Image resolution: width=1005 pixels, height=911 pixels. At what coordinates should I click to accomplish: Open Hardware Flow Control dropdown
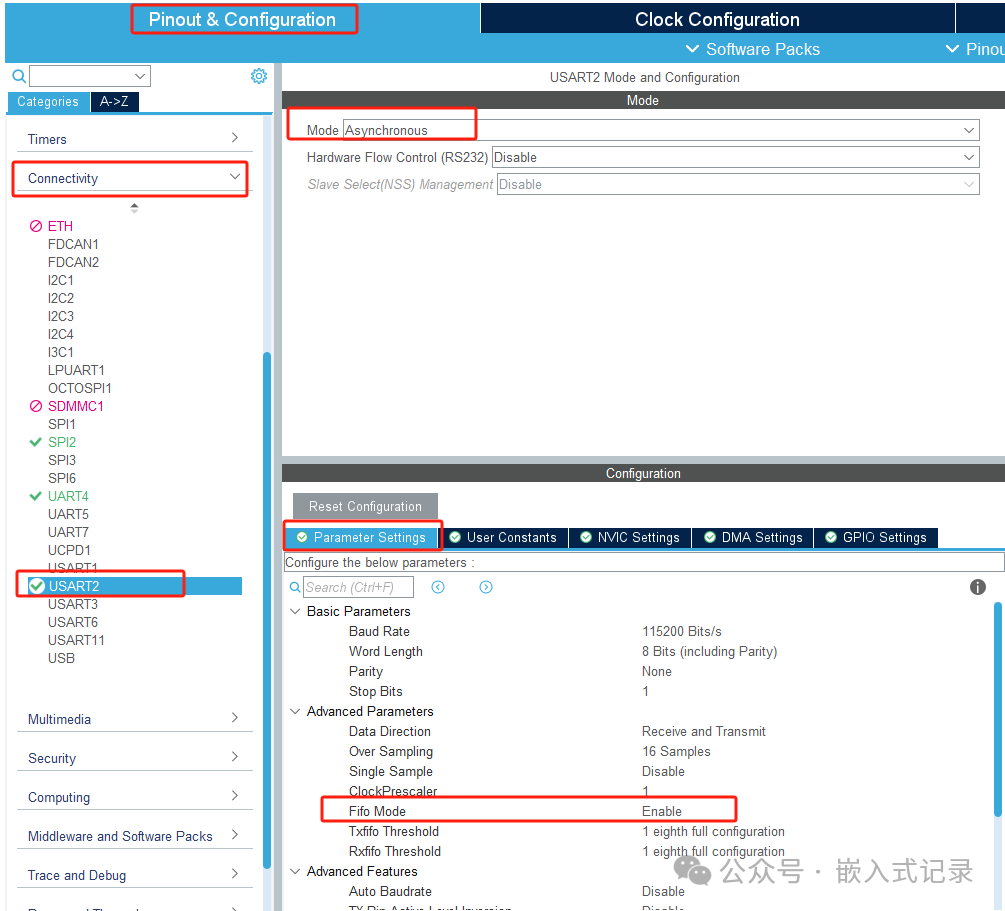[735, 157]
